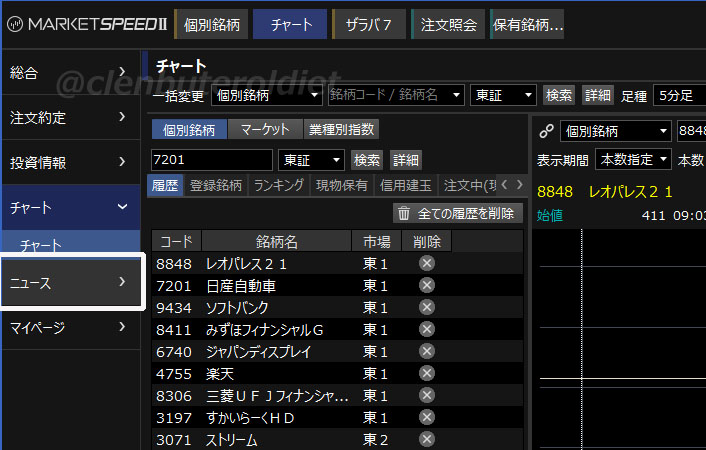The width and height of the screenshot is (706, 450).
Task: Select the 登録銘柄 list tab
Action: (216, 185)
